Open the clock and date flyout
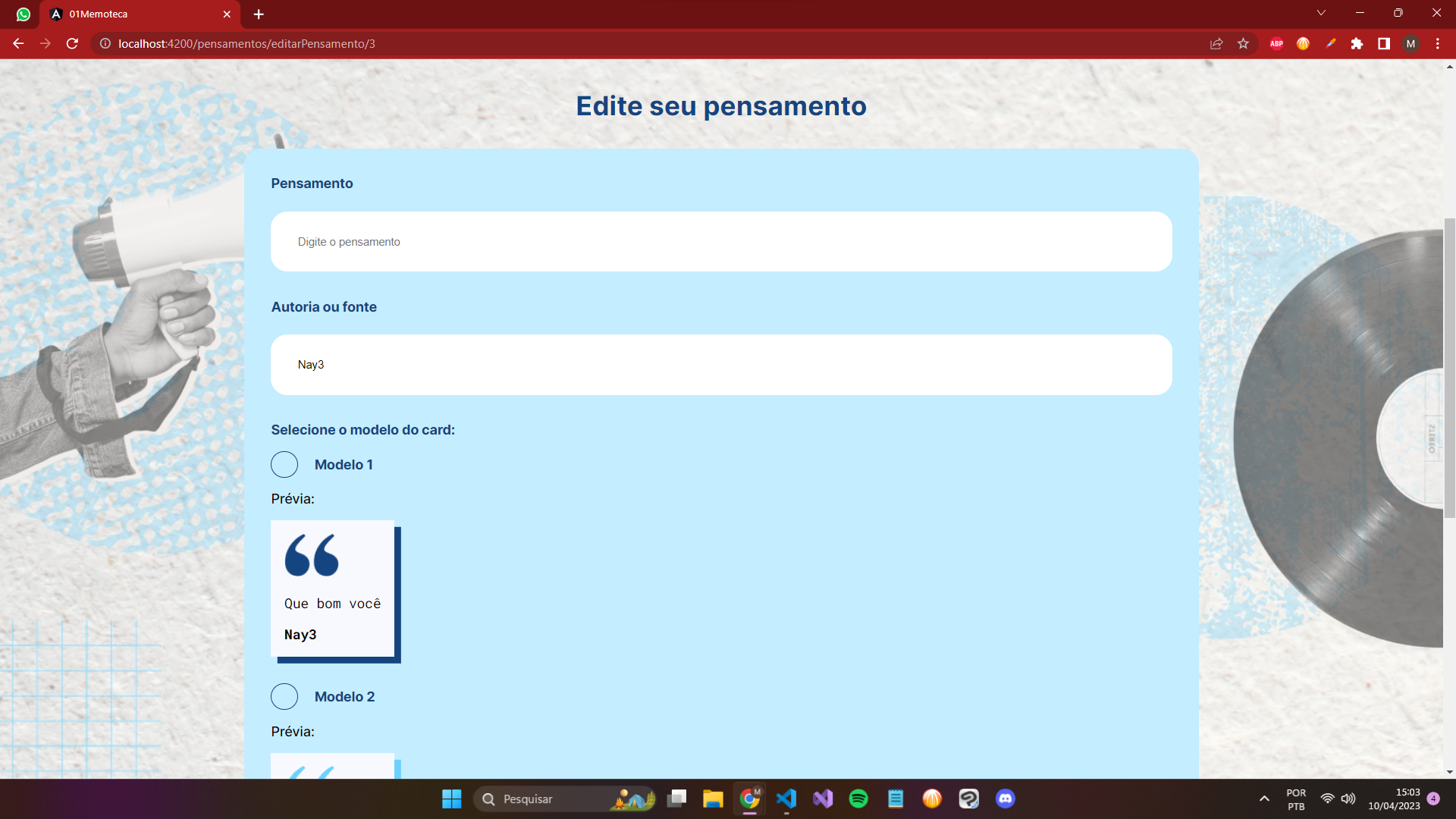The width and height of the screenshot is (1456, 819). tap(1394, 799)
